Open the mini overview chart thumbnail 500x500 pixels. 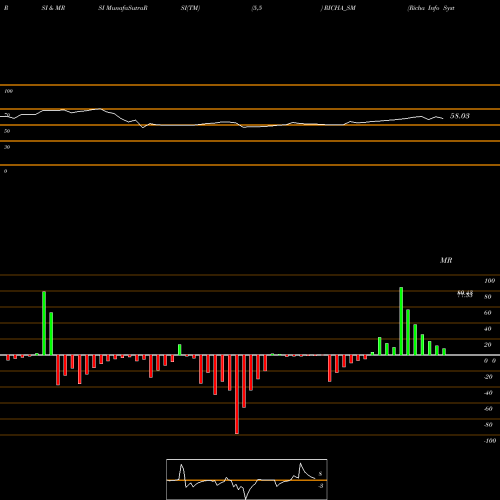(247, 479)
